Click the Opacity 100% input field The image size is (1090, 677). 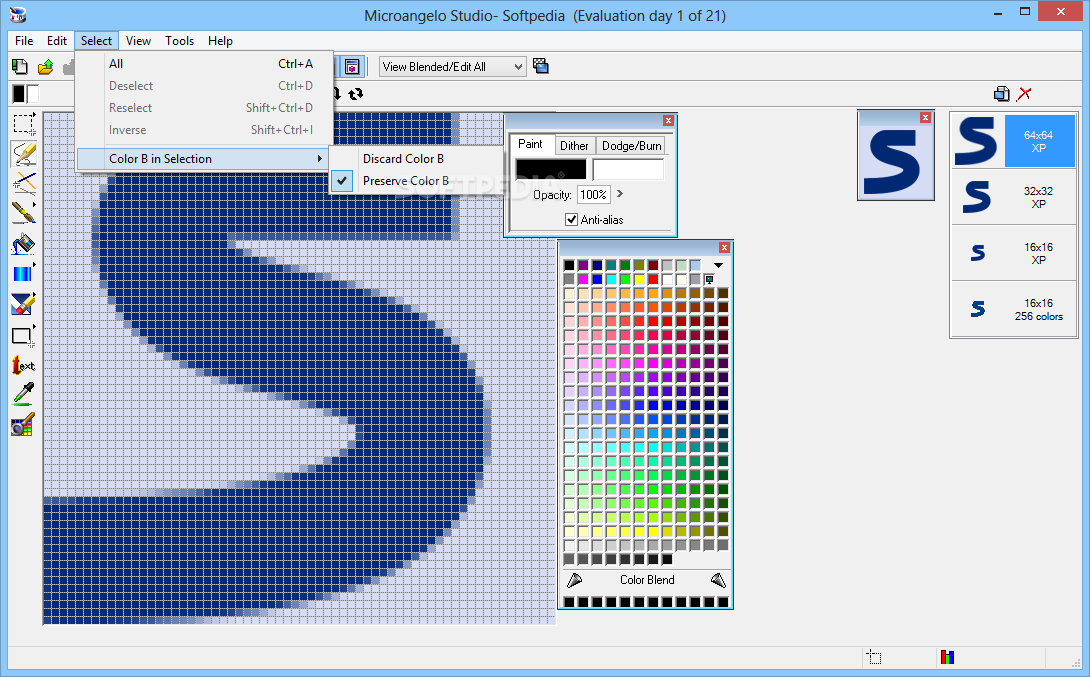click(x=594, y=195)
